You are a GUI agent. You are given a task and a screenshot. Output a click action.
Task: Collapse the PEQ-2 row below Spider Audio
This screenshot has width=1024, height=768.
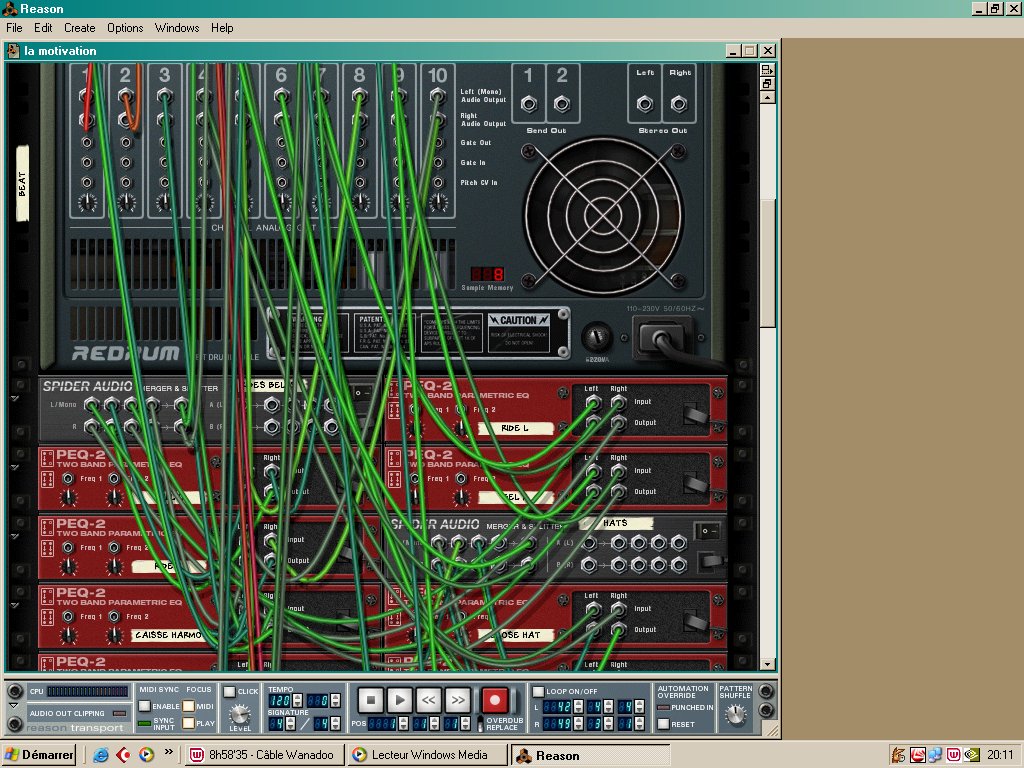[x=14, y=467]
